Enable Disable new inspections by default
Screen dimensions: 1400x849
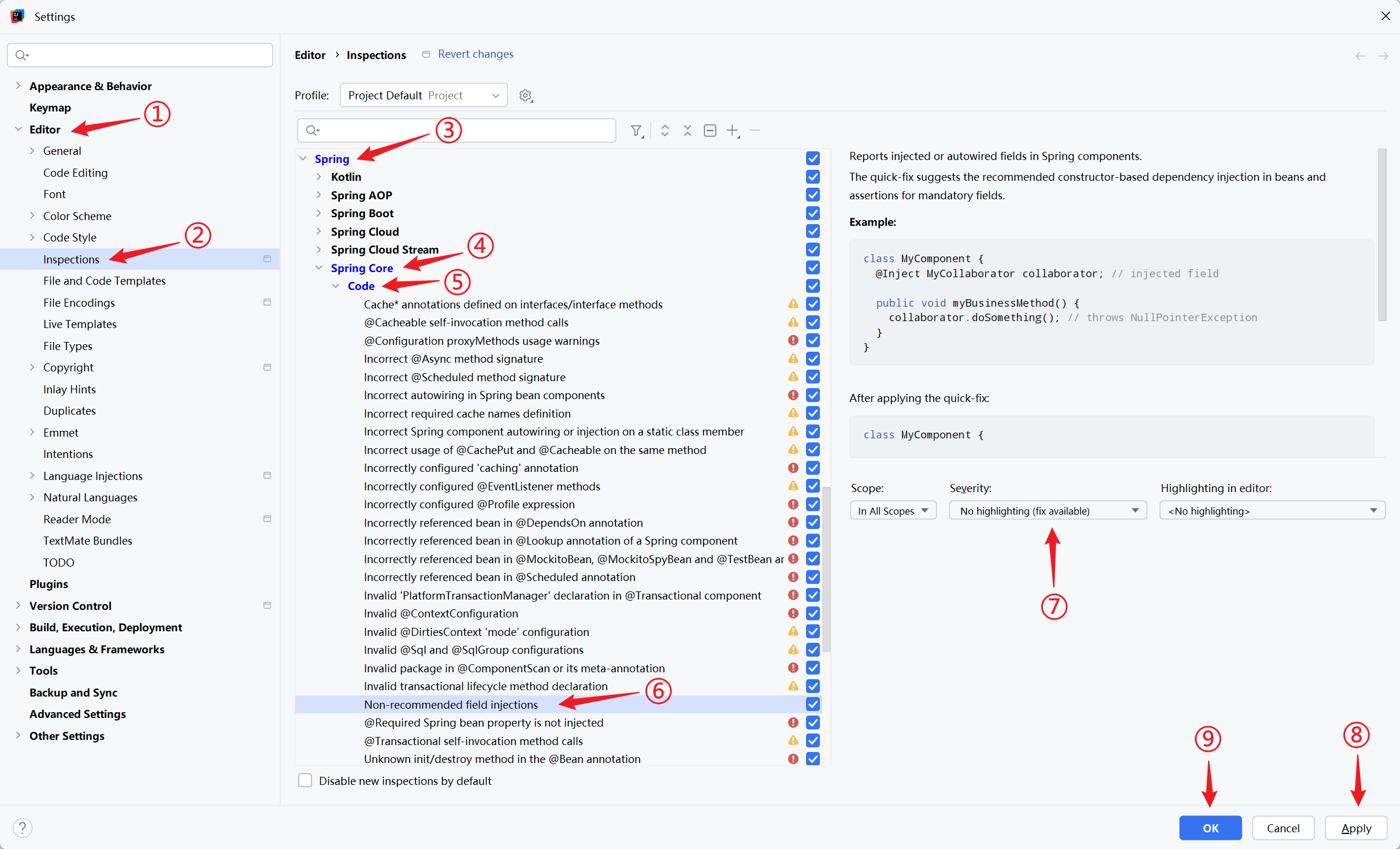tap(305, 781)
